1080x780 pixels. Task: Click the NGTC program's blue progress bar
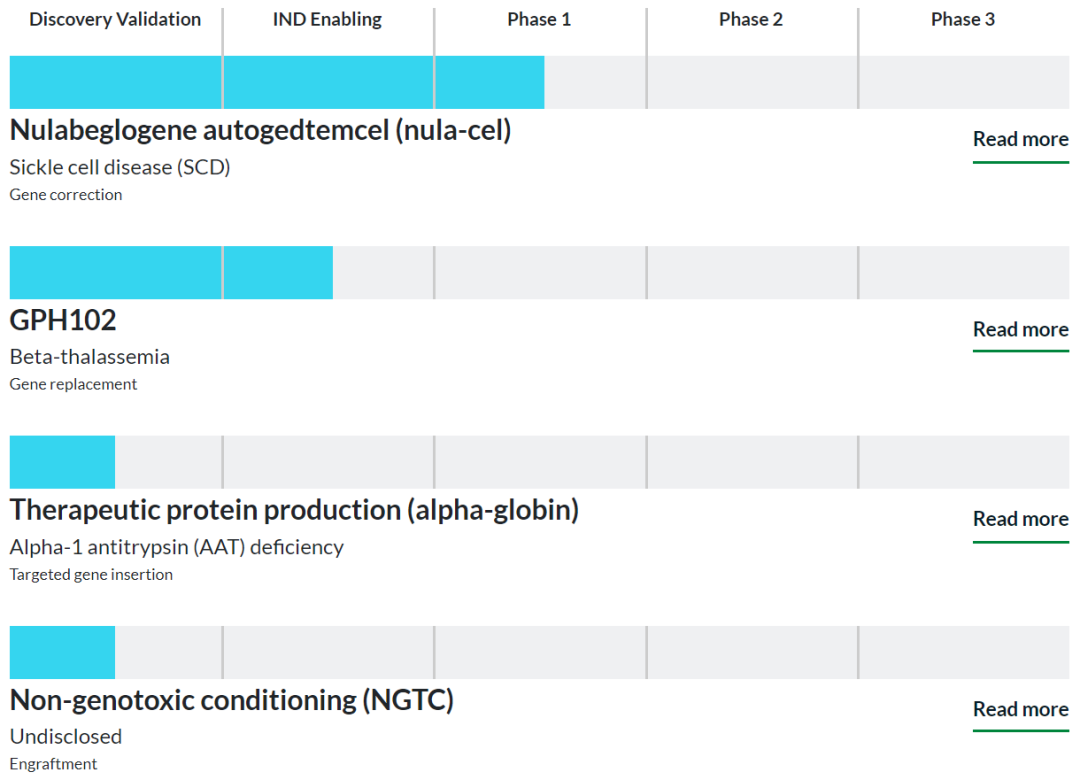pyautogui.click(x=62, y=652)
